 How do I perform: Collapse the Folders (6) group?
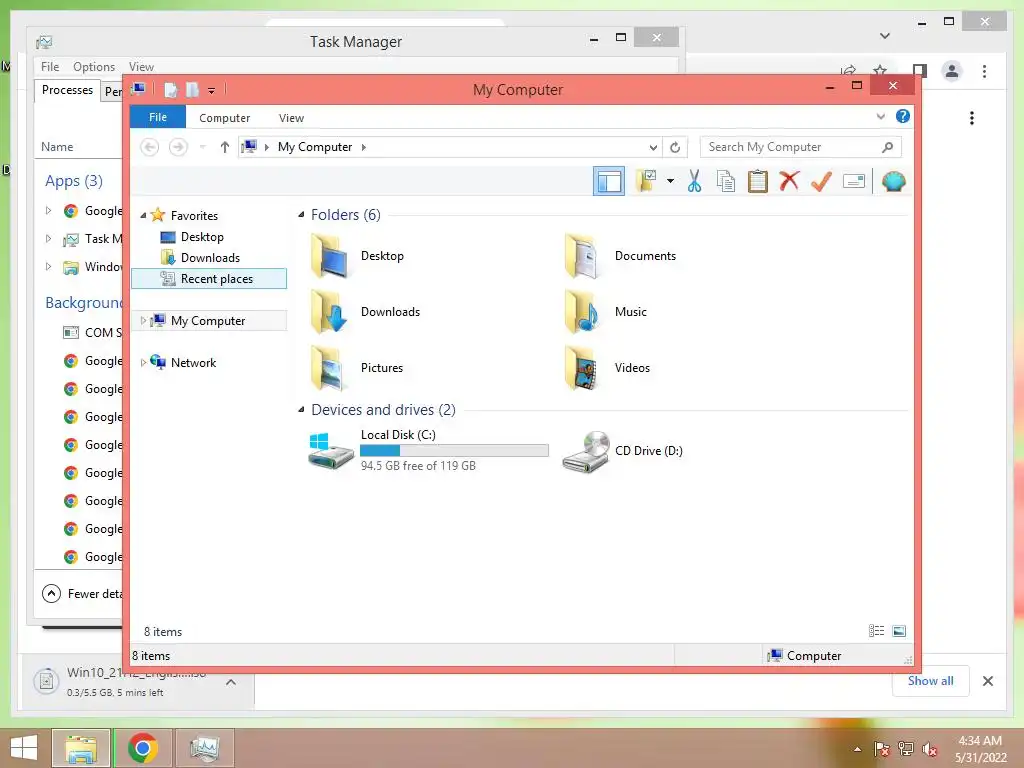(301, 215)
